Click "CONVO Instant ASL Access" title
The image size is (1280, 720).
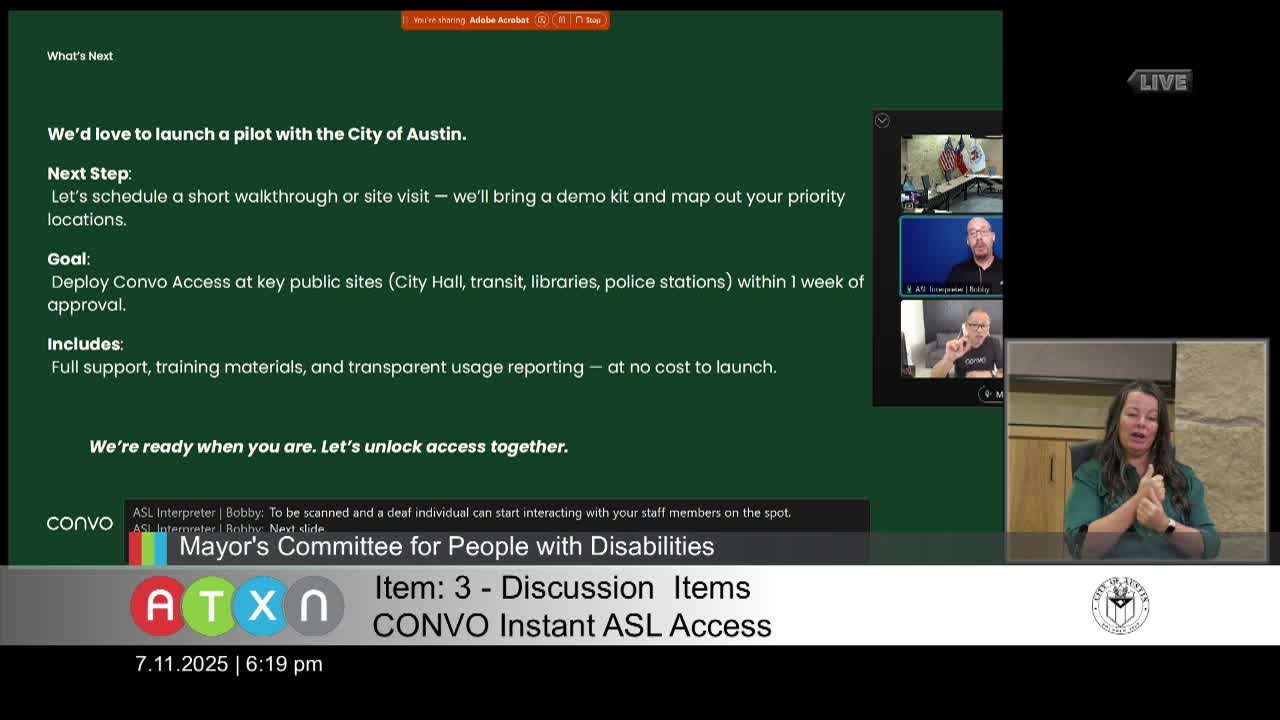[x=572, y=626]
